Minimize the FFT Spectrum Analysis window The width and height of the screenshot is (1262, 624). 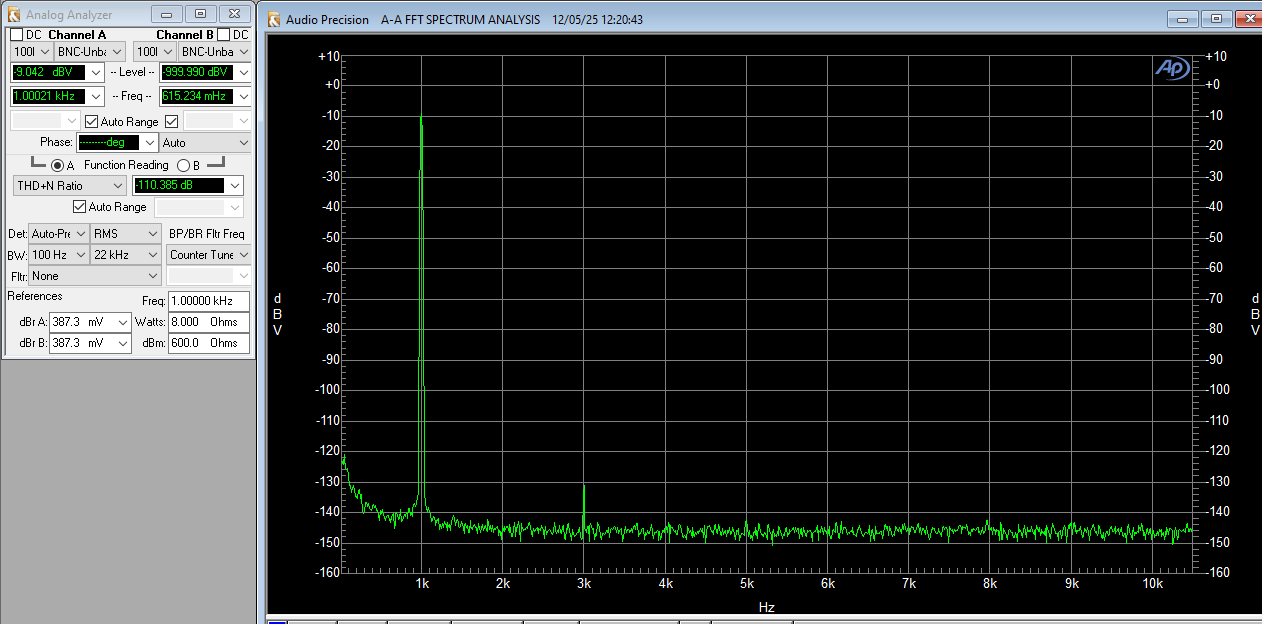[1184, 19]
